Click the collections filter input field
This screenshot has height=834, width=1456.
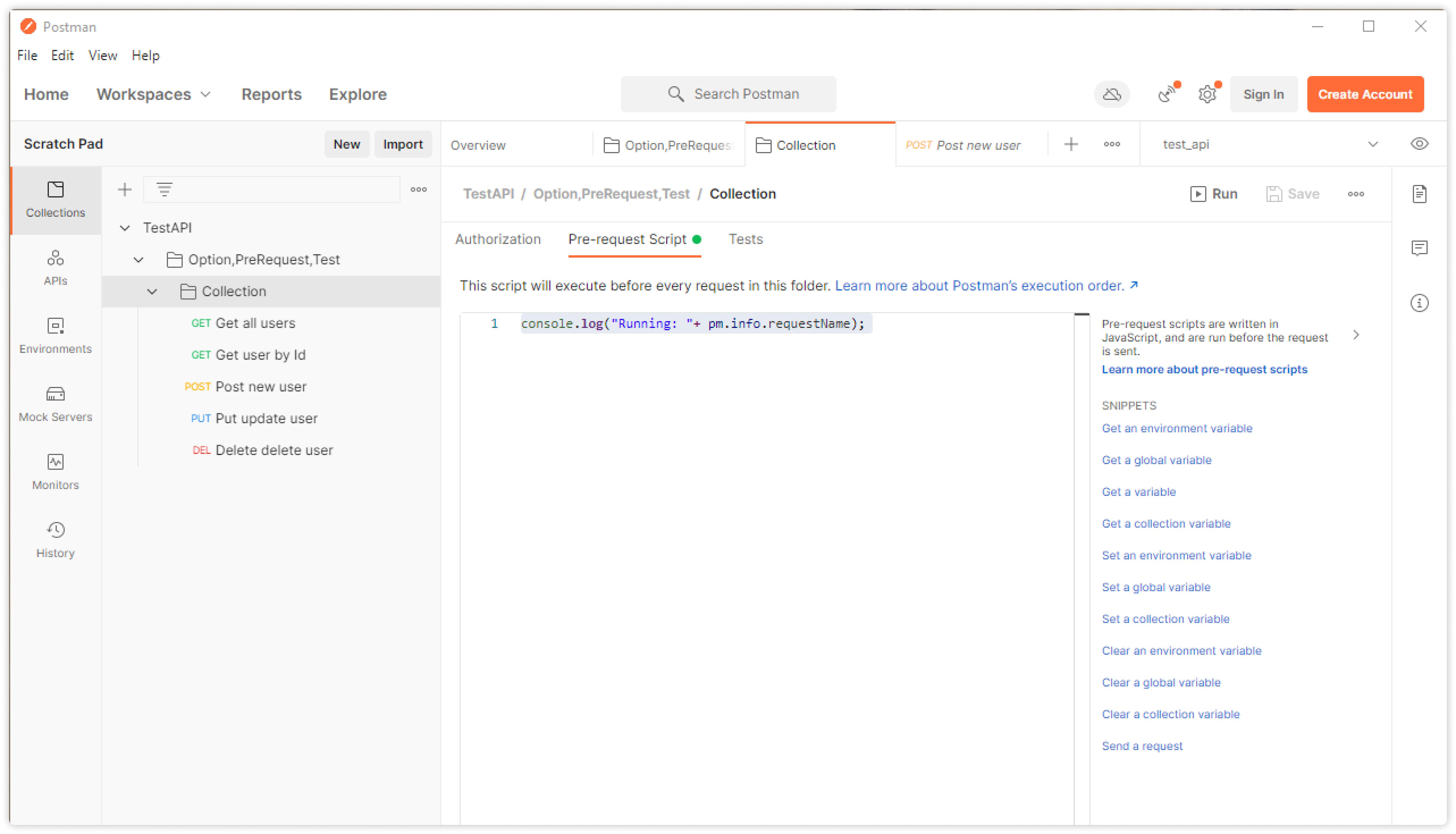coord(272,189)
